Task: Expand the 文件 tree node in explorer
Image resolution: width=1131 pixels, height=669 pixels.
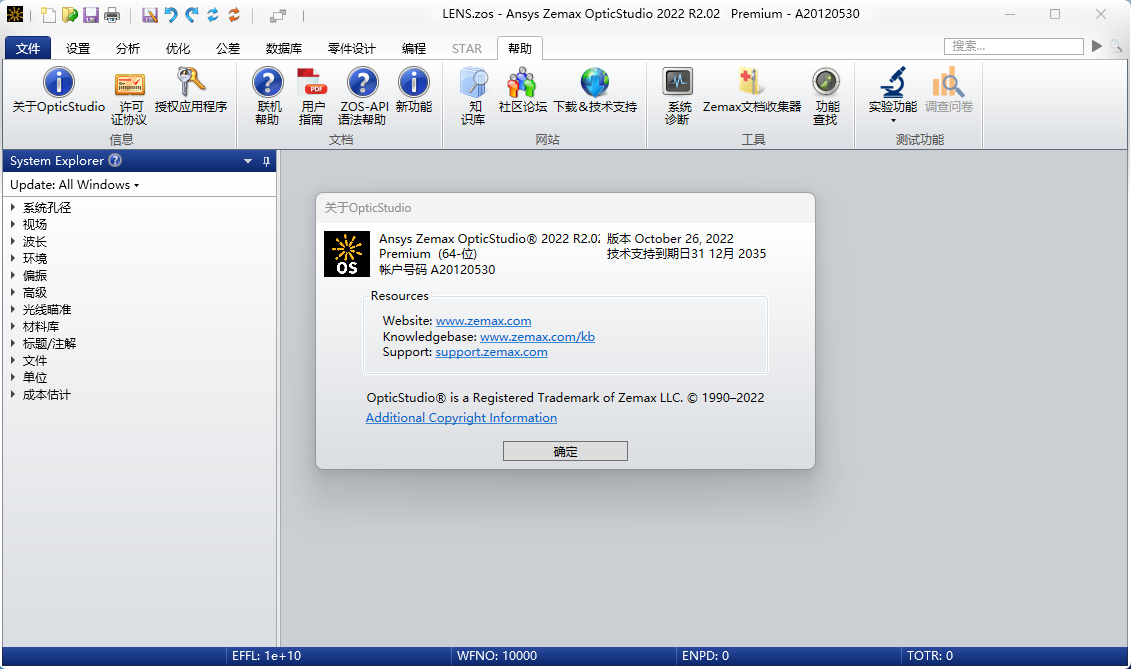Action: [x=13, y=360]
